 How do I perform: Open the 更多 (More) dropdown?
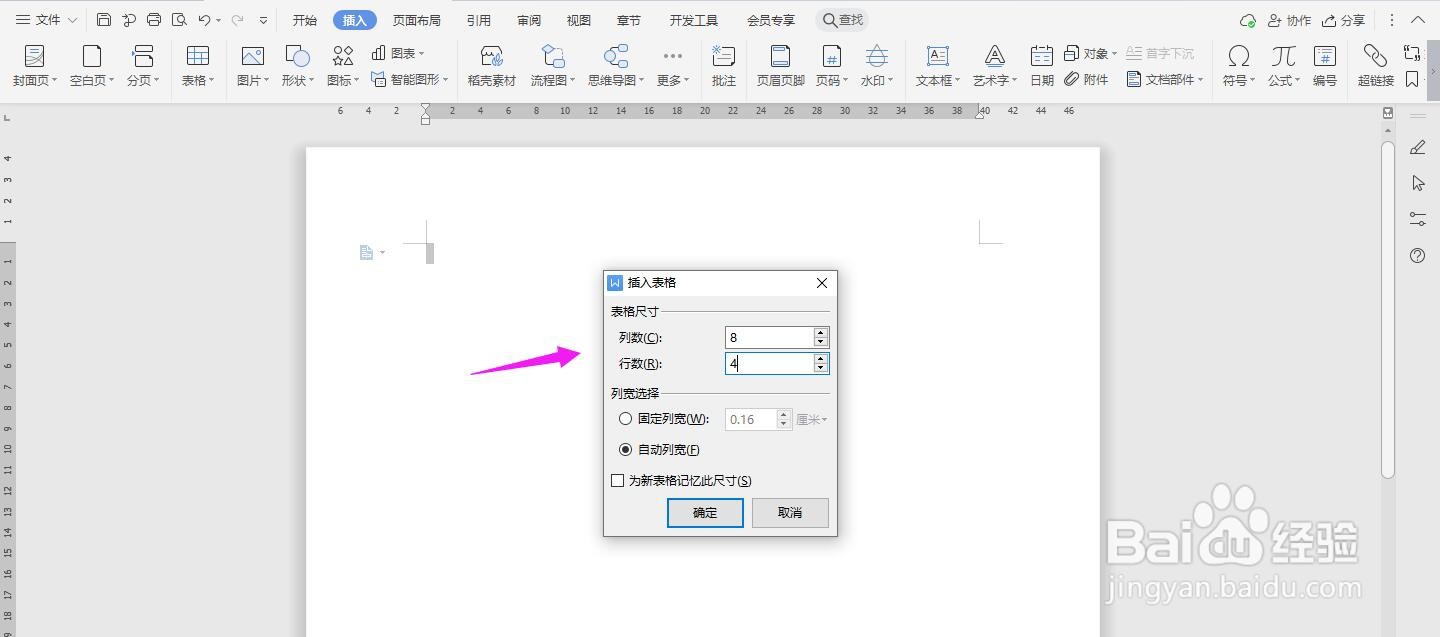[673, 66]
